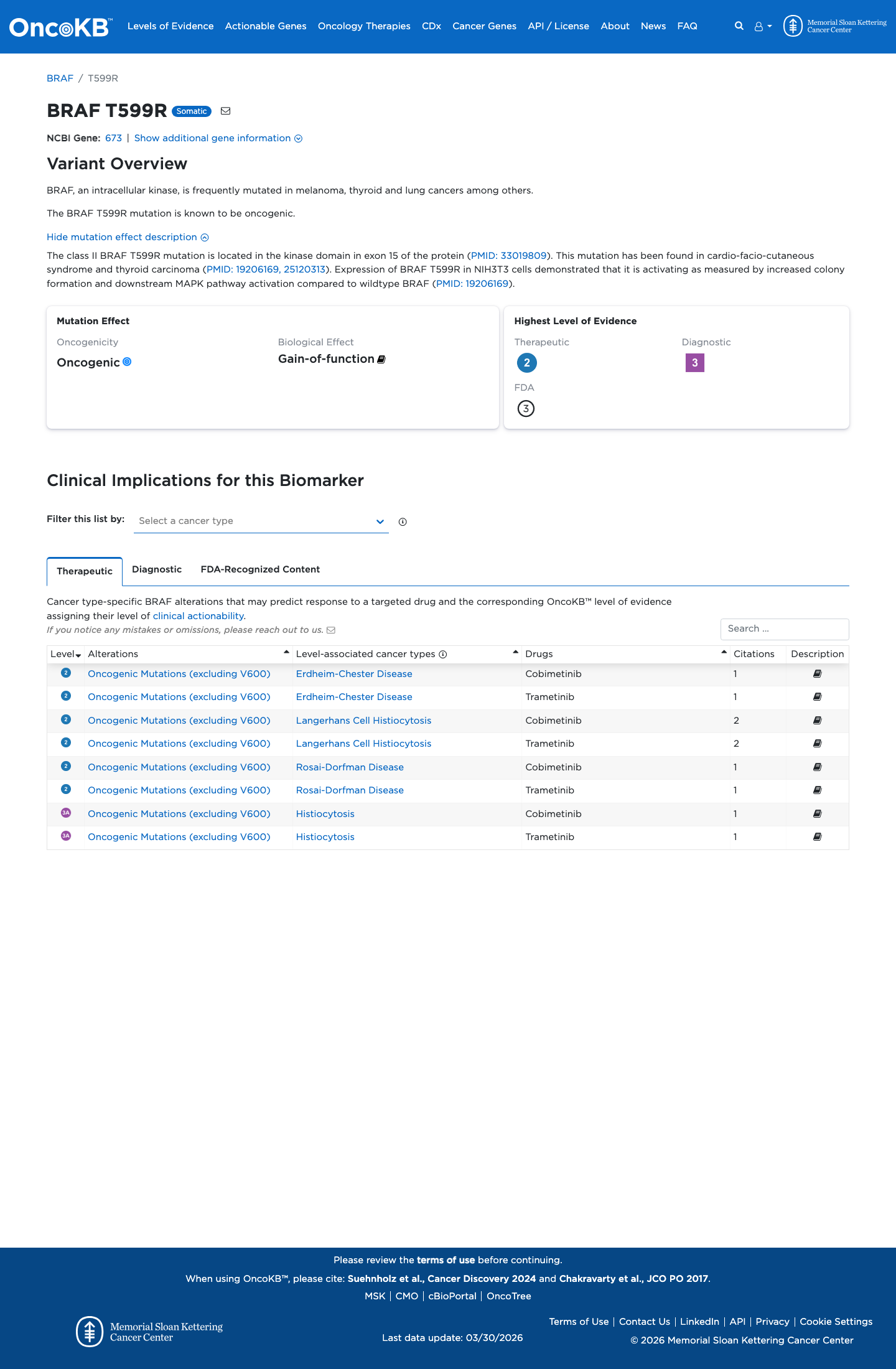Focus the table Search input field

tap(785, 629)
